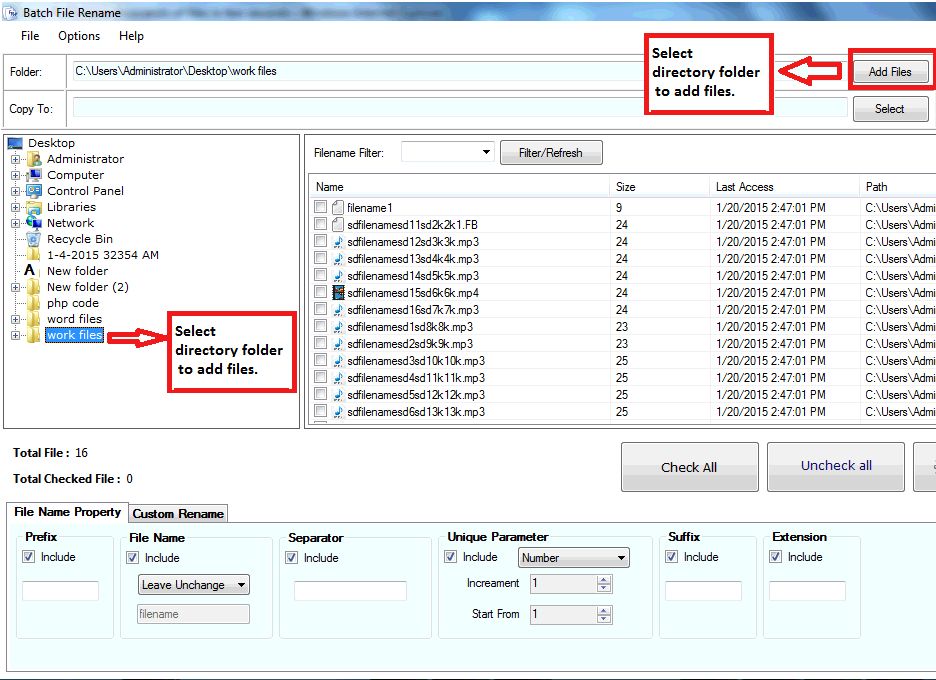The height and width of the screenshot is (680, 936).
Task: Click the Recycle Bin icon in tree
Action: 34,239
